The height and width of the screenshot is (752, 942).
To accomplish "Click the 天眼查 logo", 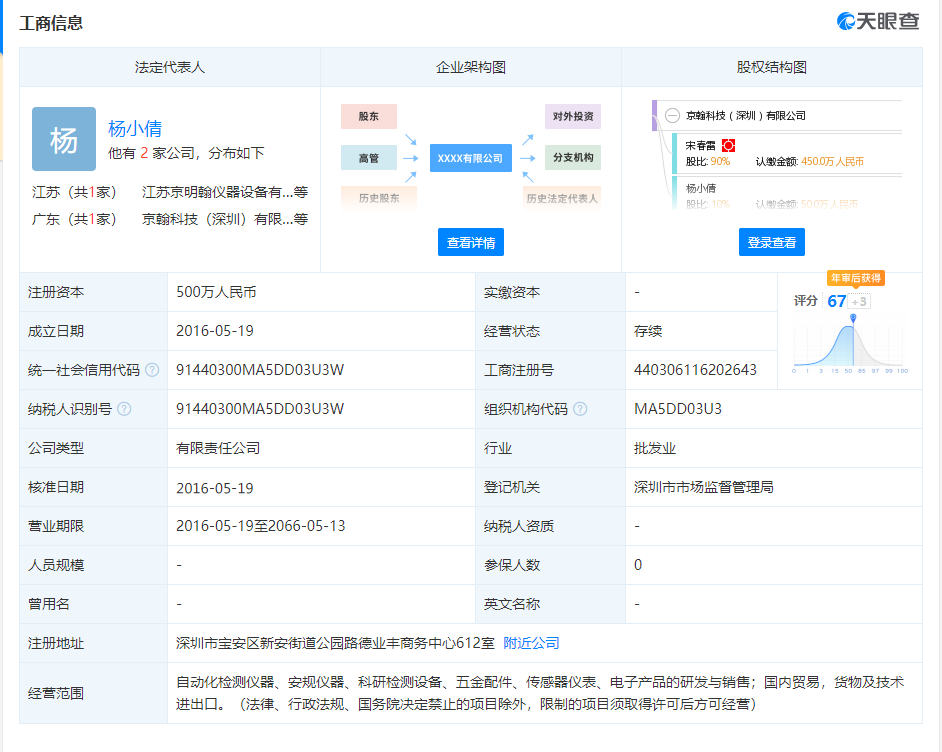I will pos(878,21).
